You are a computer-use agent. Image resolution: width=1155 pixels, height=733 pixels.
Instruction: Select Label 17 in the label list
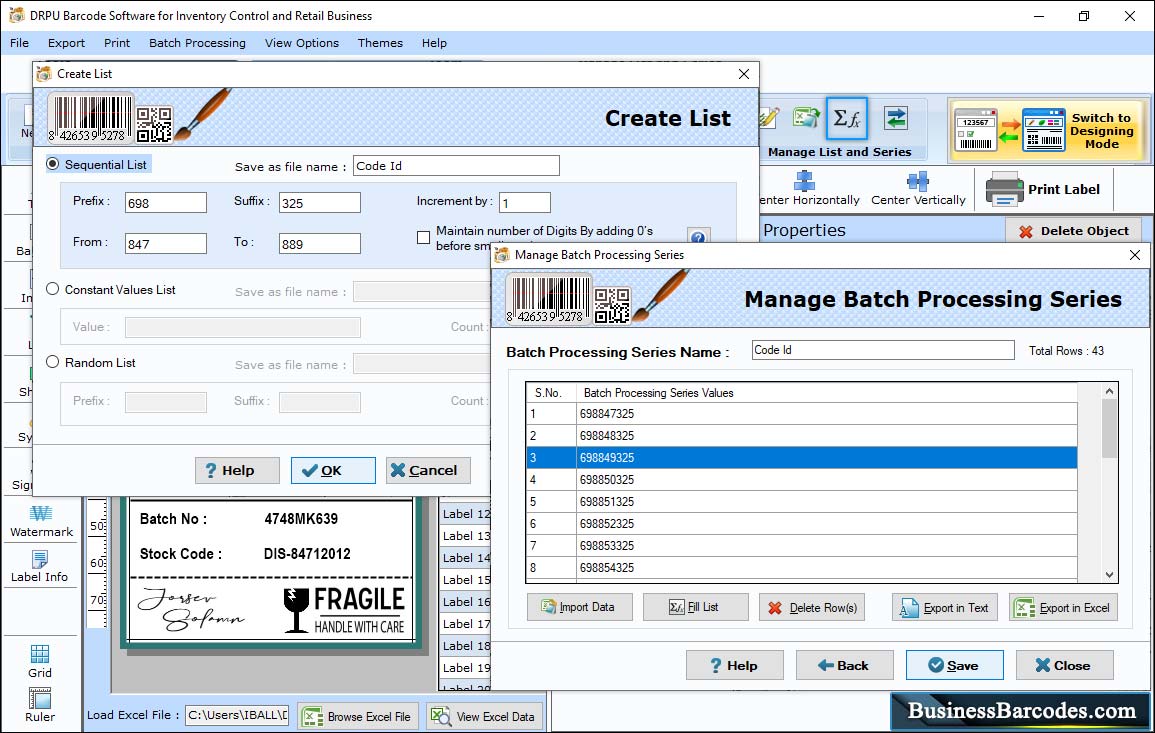(466, 624)
